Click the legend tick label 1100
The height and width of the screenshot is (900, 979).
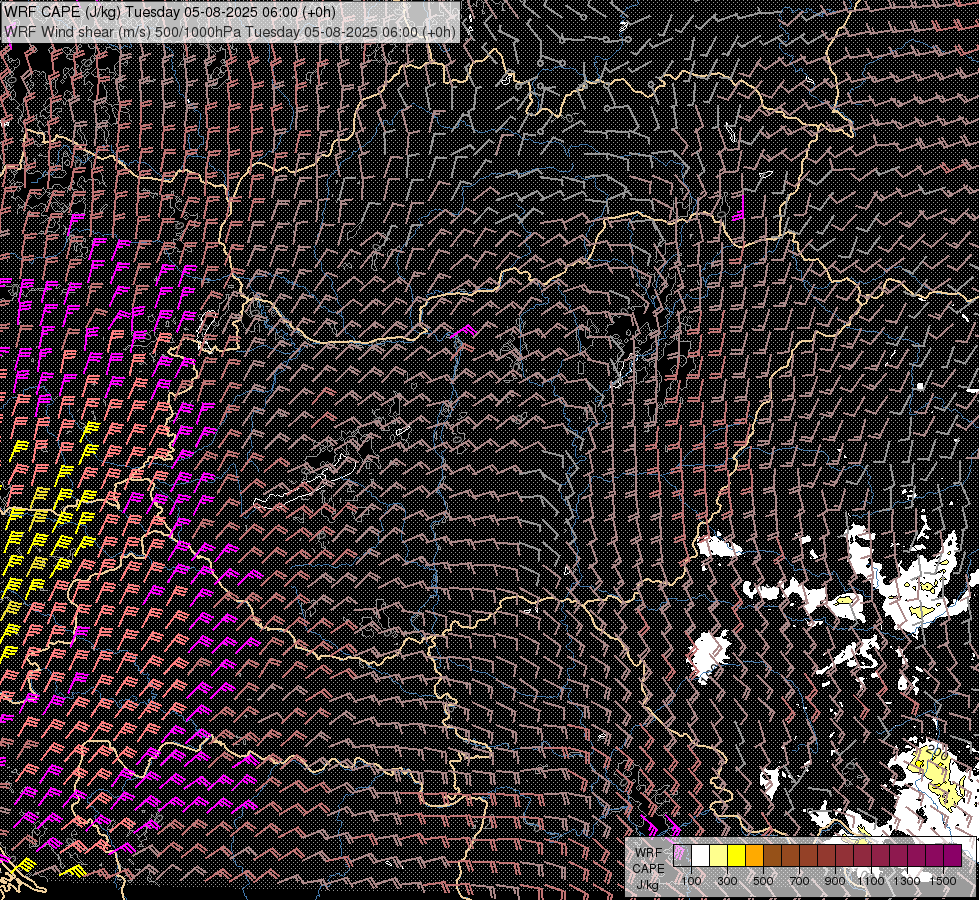[870, 881]
